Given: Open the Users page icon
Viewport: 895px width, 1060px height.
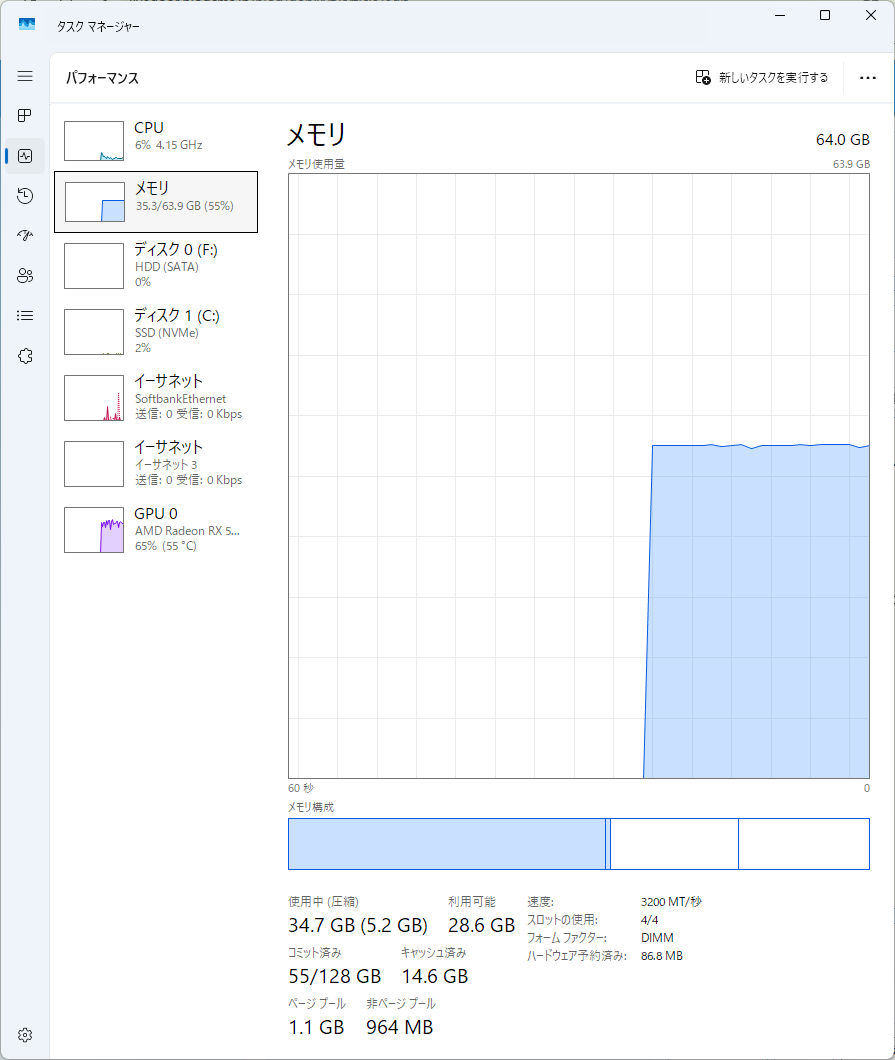Looking at the screenshot, I should tap(25, 276).
